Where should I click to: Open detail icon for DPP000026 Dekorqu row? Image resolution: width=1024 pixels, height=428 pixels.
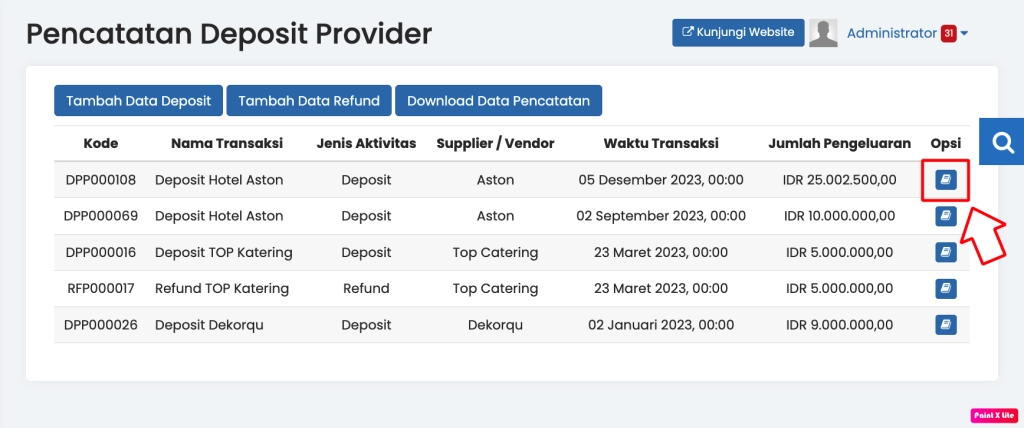pyautogui.click(x=945, y=325)
